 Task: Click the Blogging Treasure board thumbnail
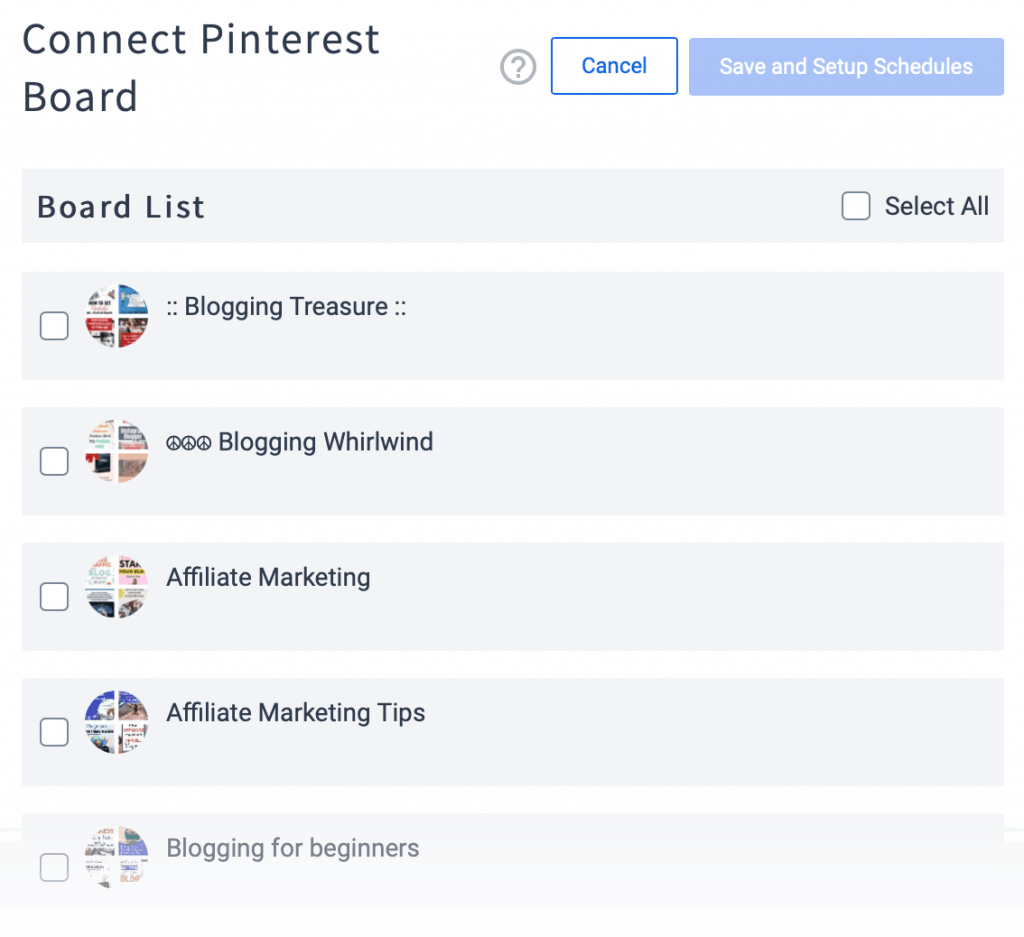[116, 315]
